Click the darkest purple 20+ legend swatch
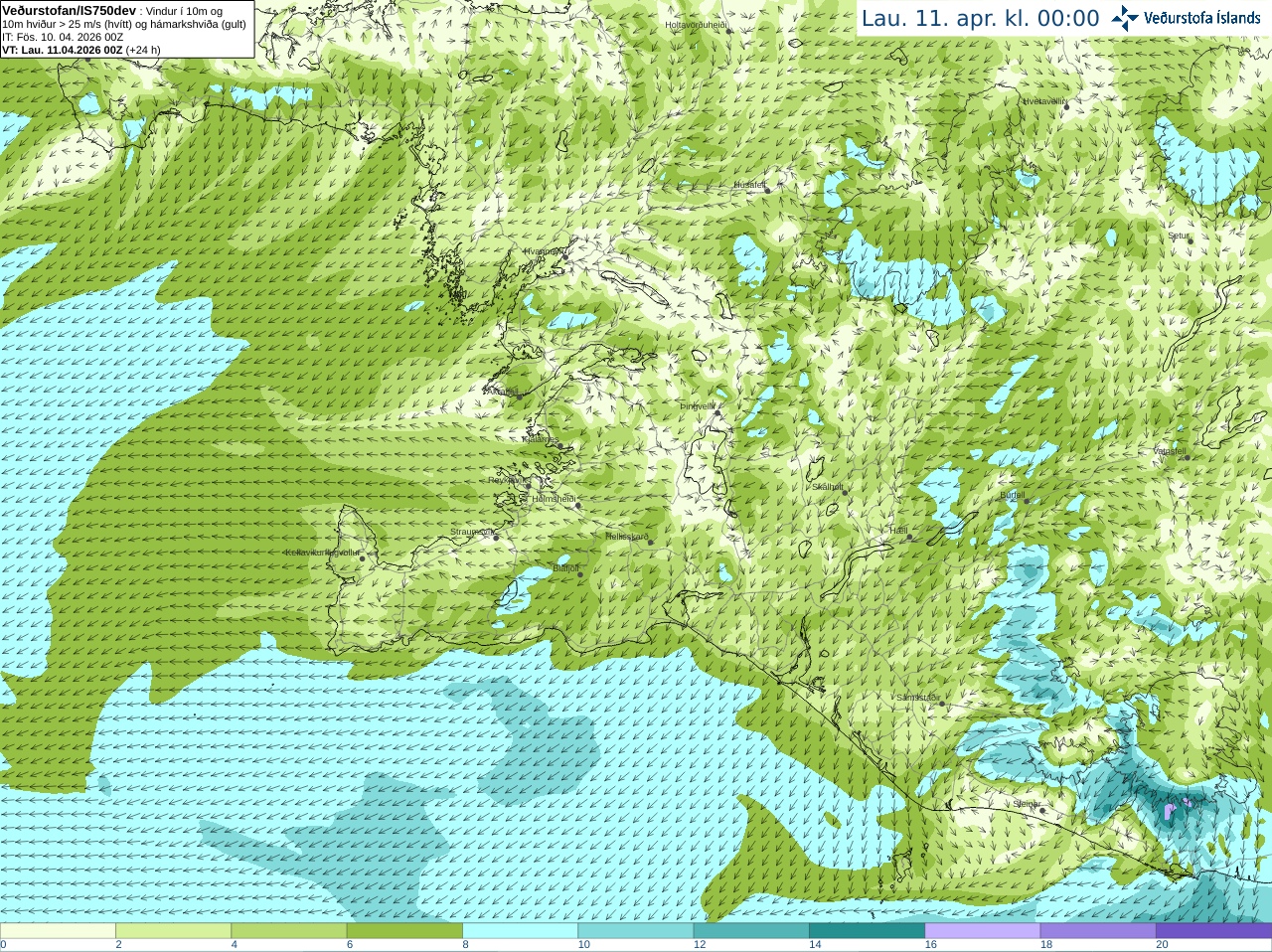Image resolution: width=1272 pixels, height=952 pixels. pos(1213,931)
